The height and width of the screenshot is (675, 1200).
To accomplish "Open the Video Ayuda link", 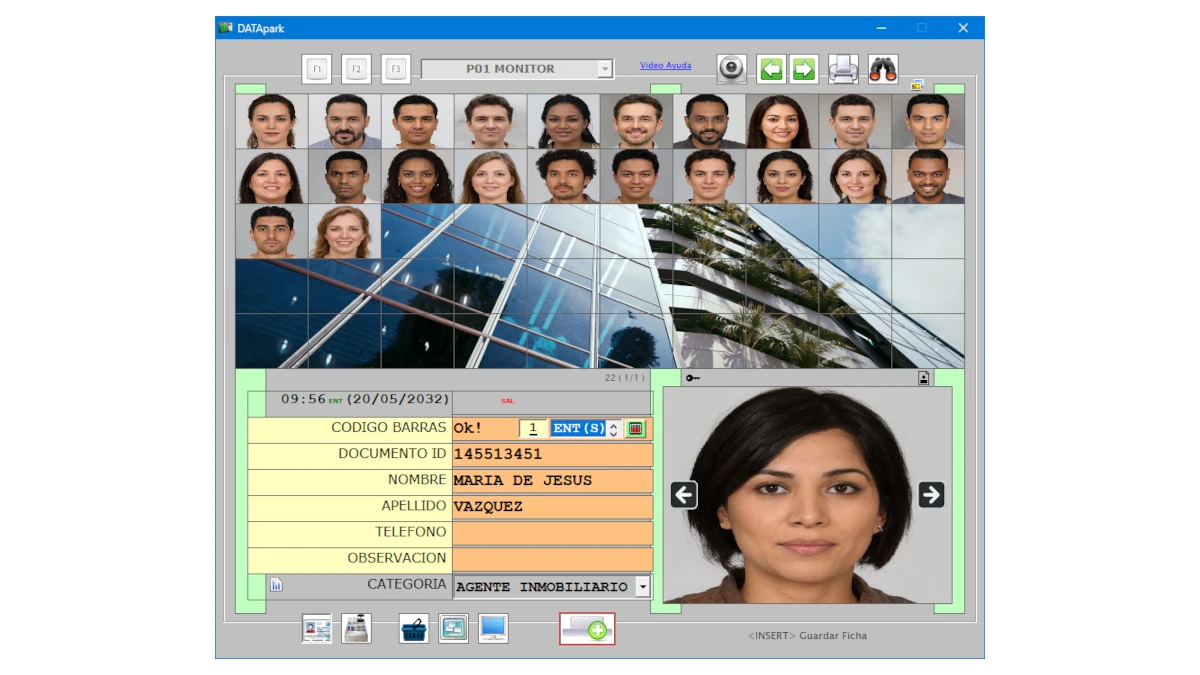I will point(665,65).
